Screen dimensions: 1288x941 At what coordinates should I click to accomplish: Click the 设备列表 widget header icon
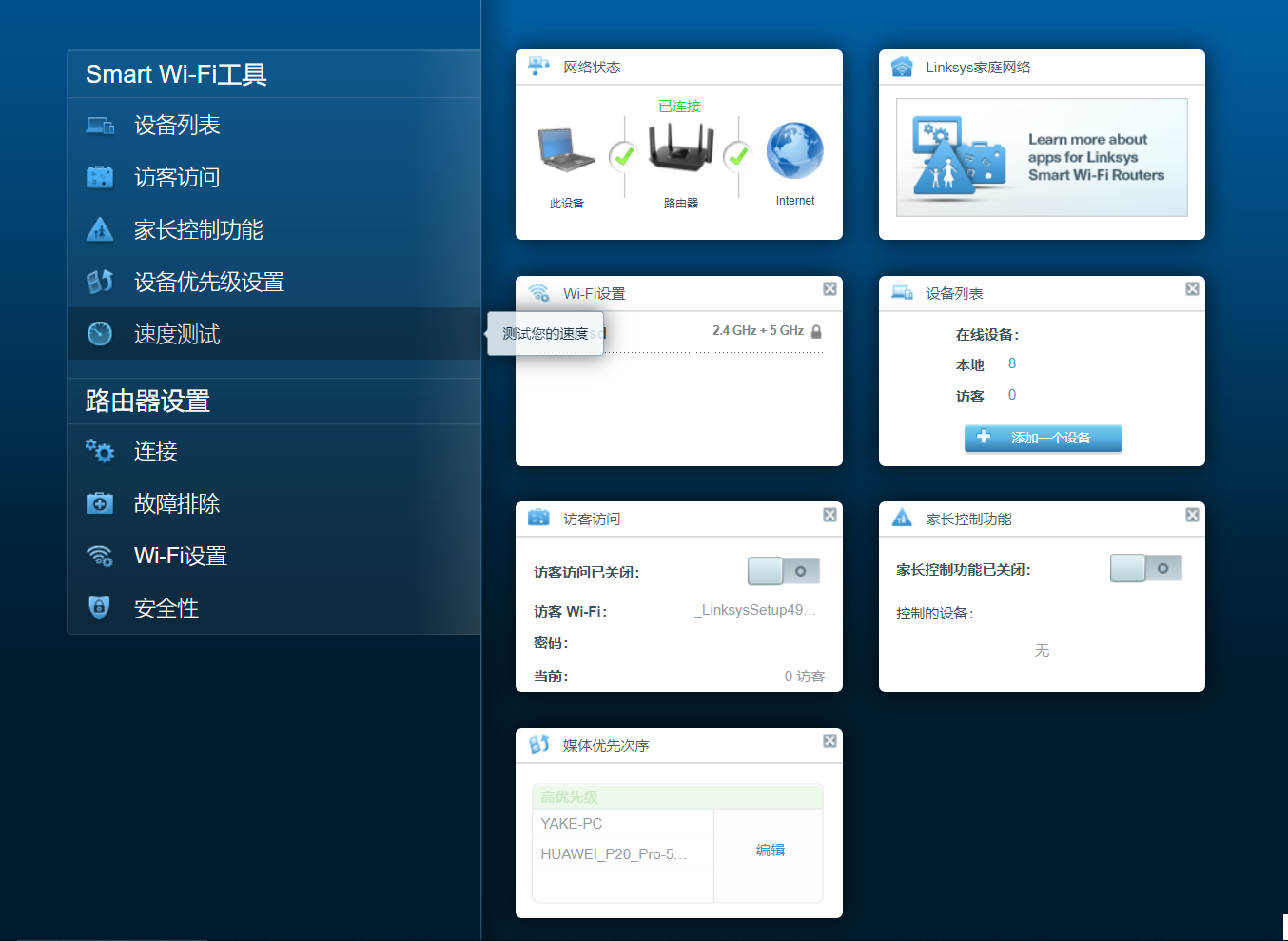pos(902,293)
